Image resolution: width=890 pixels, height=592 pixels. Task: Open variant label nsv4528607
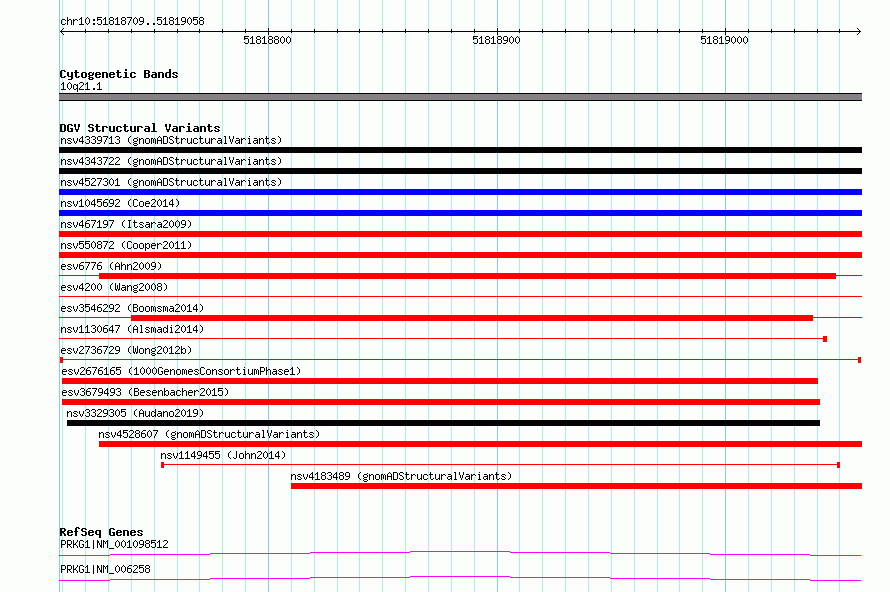209,434
